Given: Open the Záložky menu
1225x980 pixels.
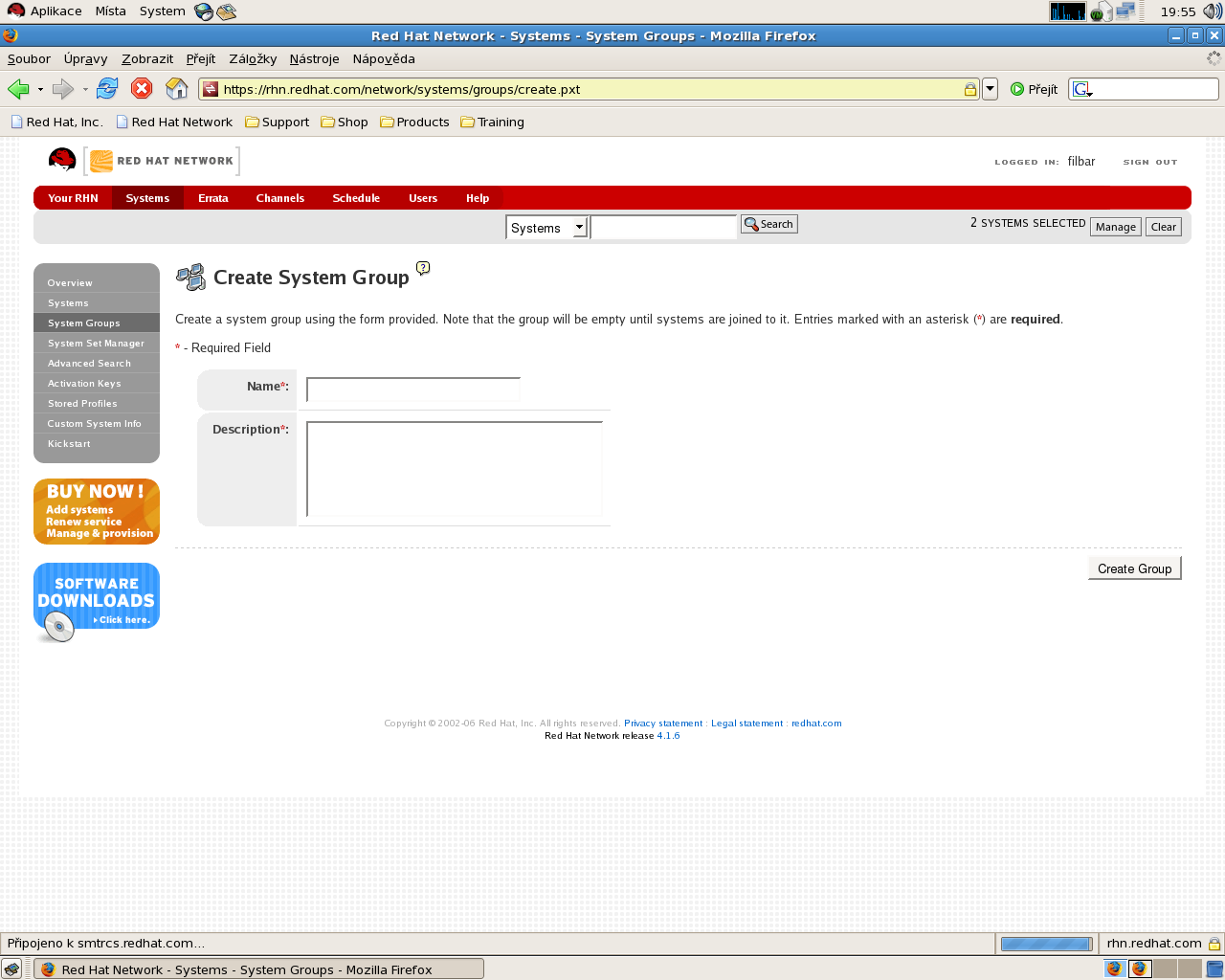Looking at the screenshot, I should [253, 58].
